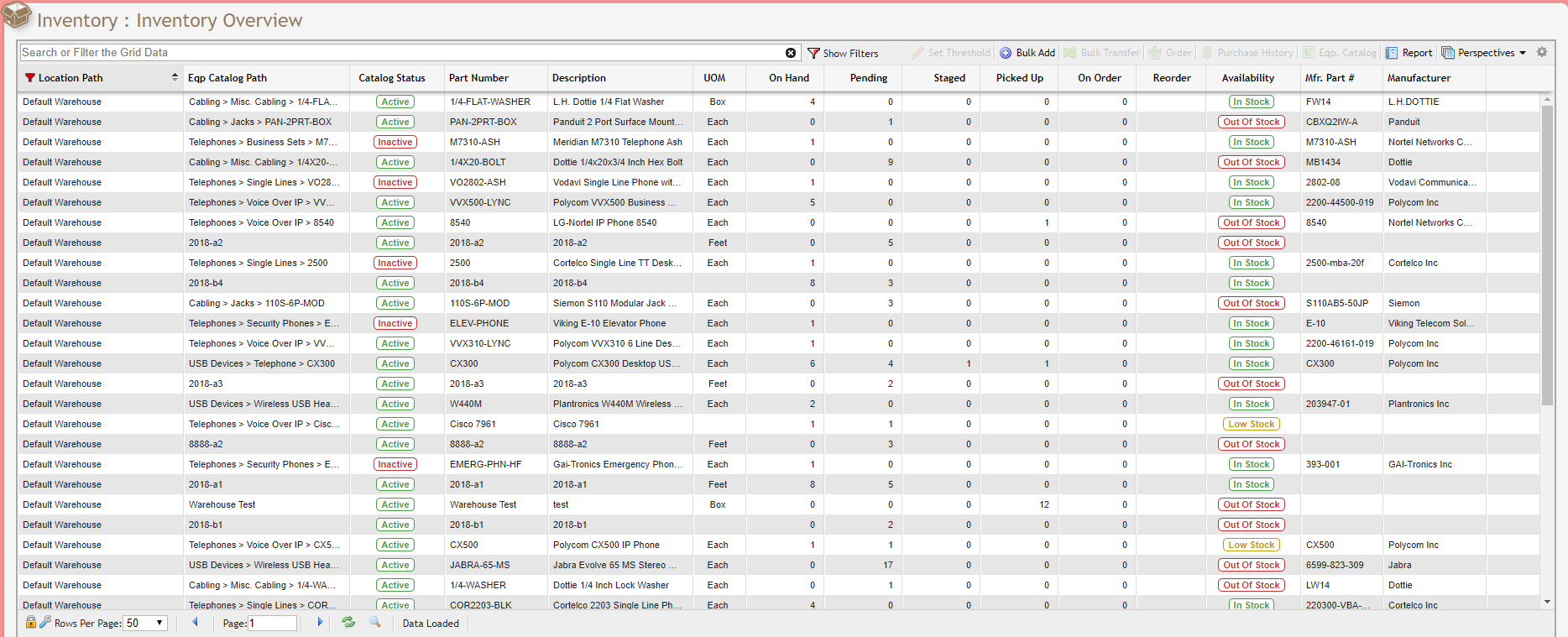1568x637 pixels.
Task: Sort by the Availability column header
Action: pos(1247,78)
